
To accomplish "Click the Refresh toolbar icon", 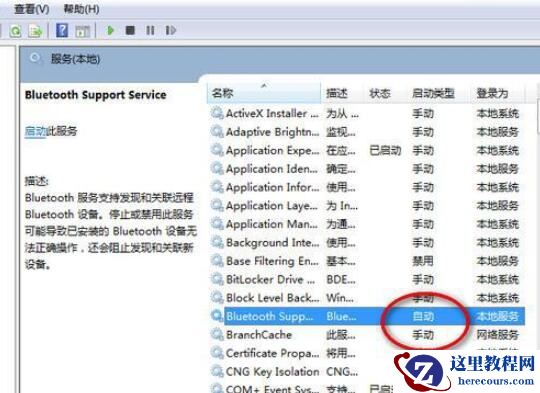I will (x=15, y=31).
